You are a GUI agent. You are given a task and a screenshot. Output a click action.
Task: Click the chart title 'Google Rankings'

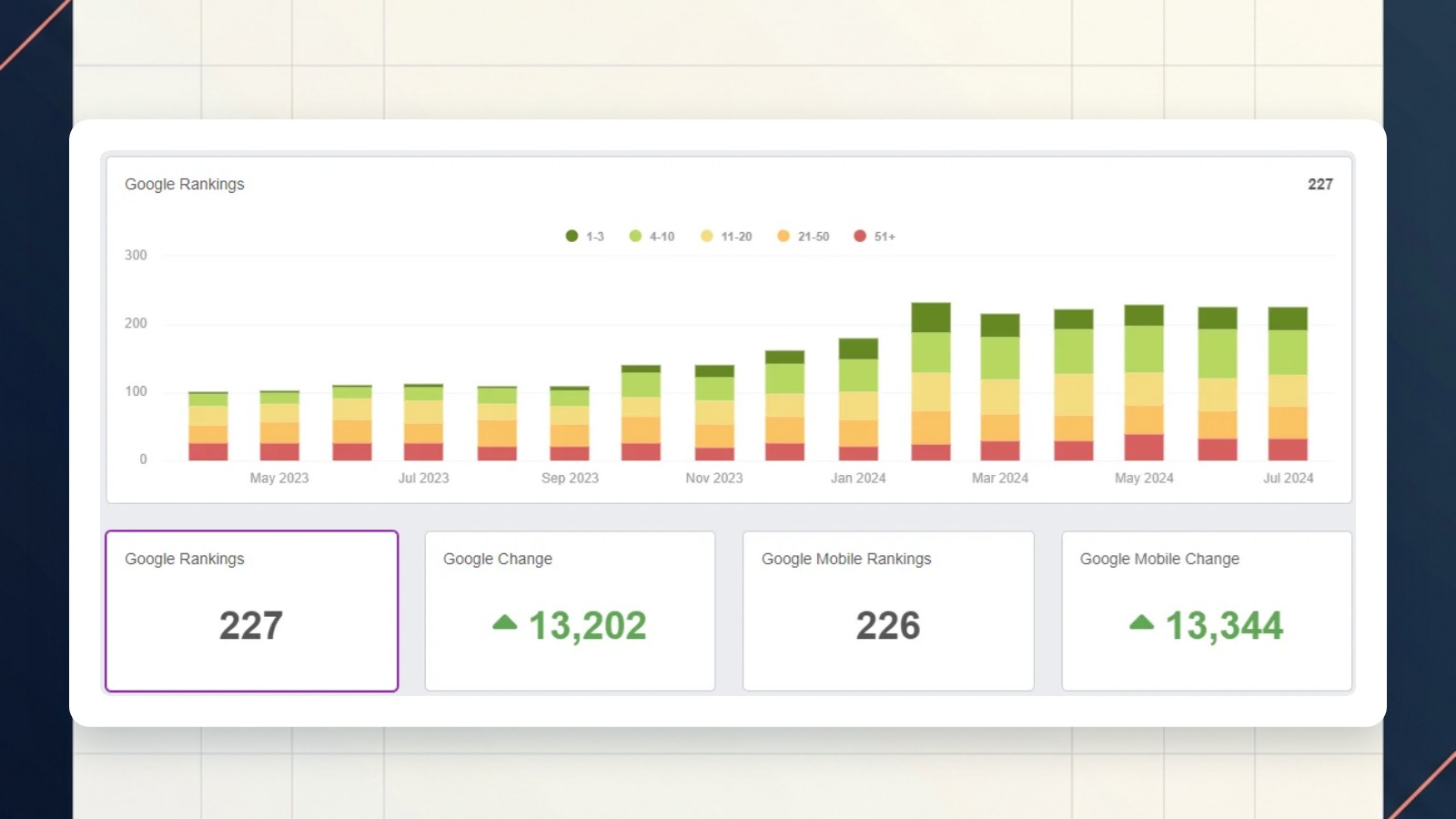(x=185, y=184)
